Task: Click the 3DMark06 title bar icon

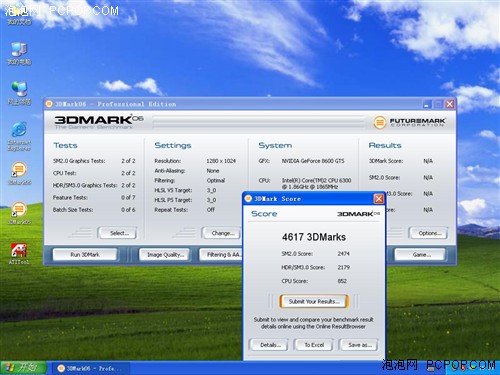Action: coord(49,104)
